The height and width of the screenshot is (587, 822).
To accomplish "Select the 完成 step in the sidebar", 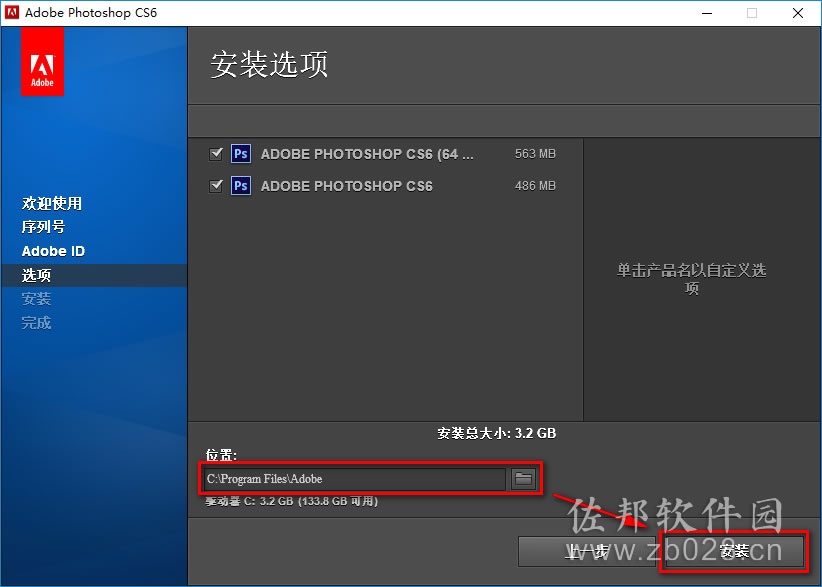I will point(36,322).
